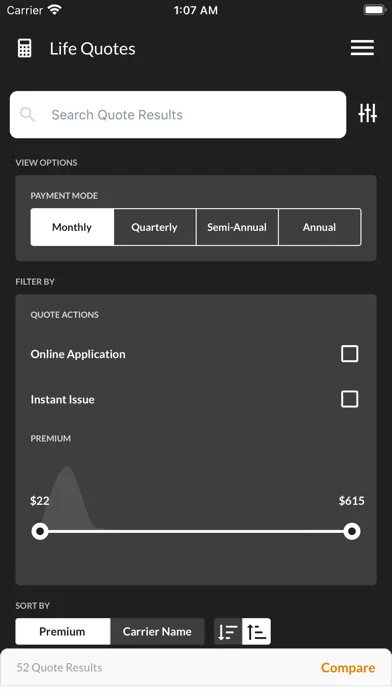Click the Online Application label
The image size is (392, 696).
point(78,354)
